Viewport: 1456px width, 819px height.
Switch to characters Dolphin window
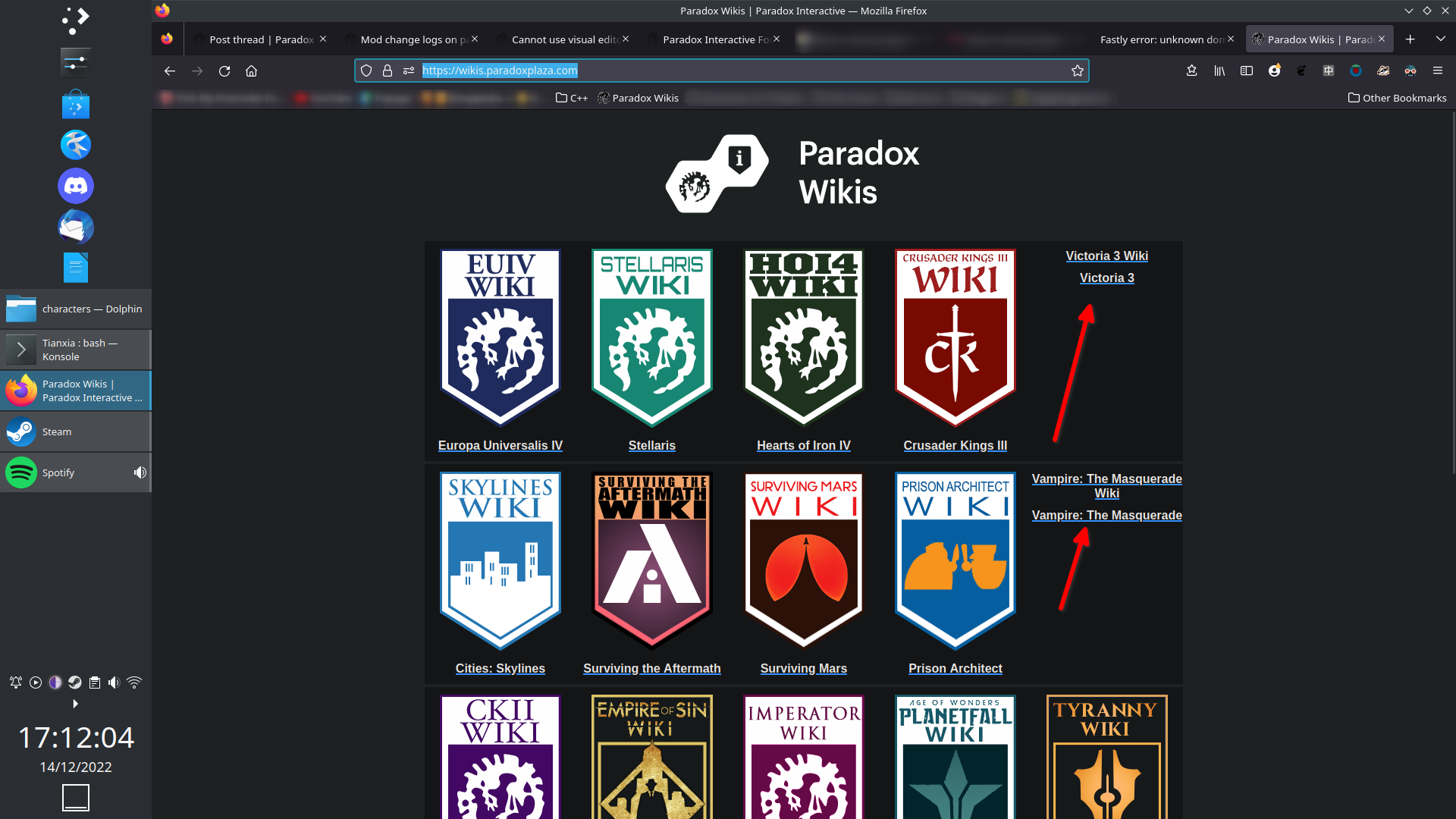(x=76, y=309)
